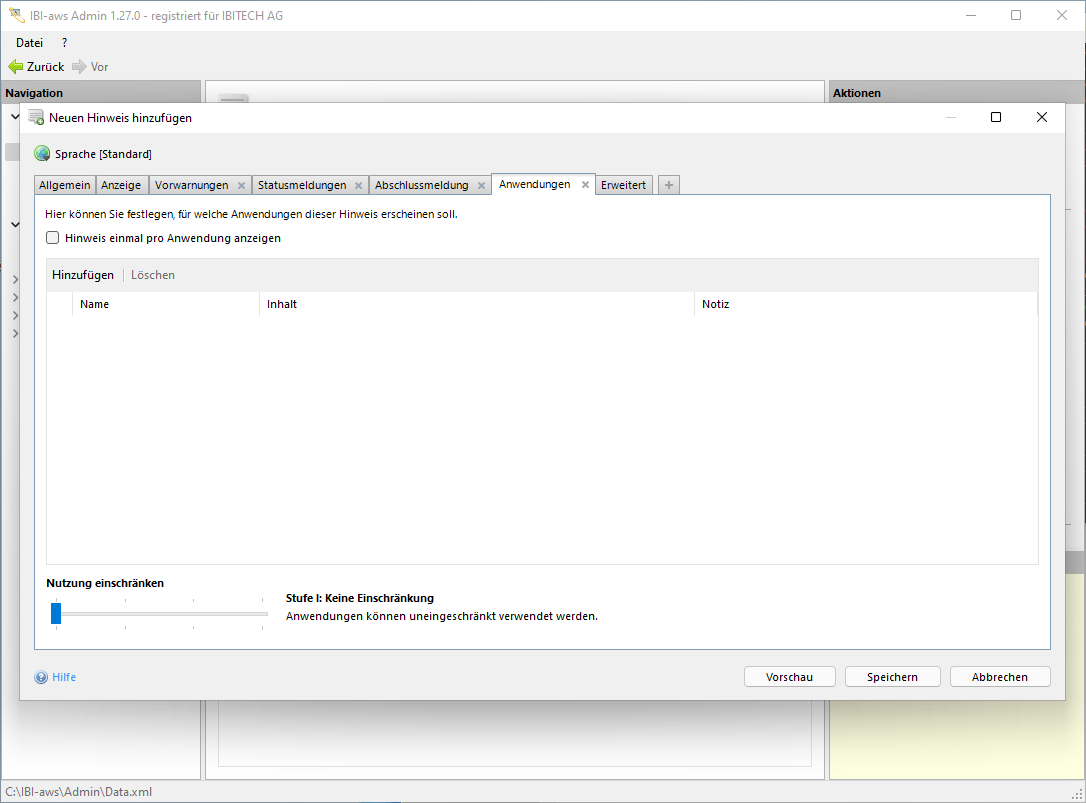Image resolution: width=1086 pixels, height=803 pixels.
Task: Click the Vorschau button
Action: click(x=789, y=677)
